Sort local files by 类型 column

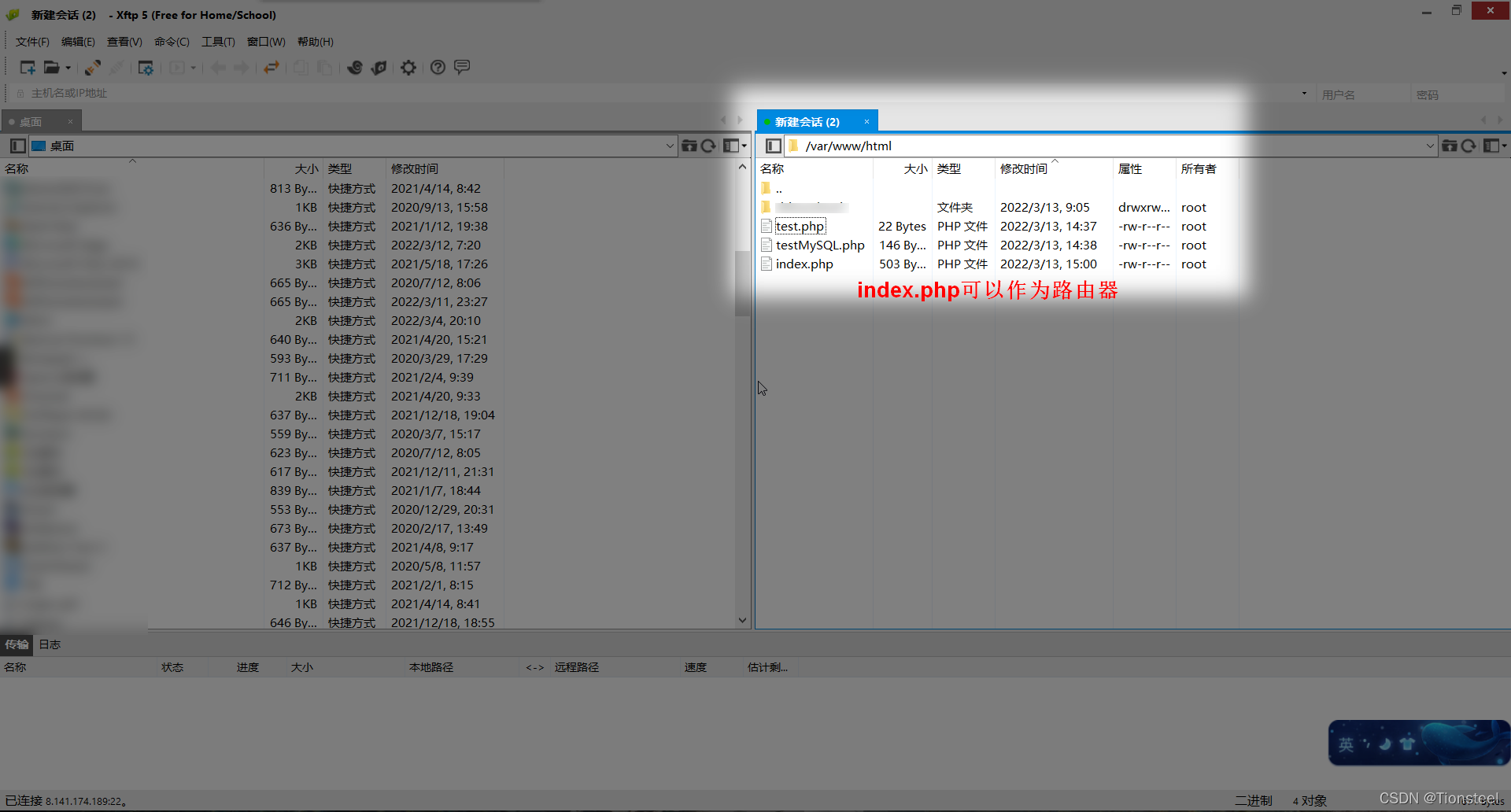pyautogui.click(x=340, y=169)
